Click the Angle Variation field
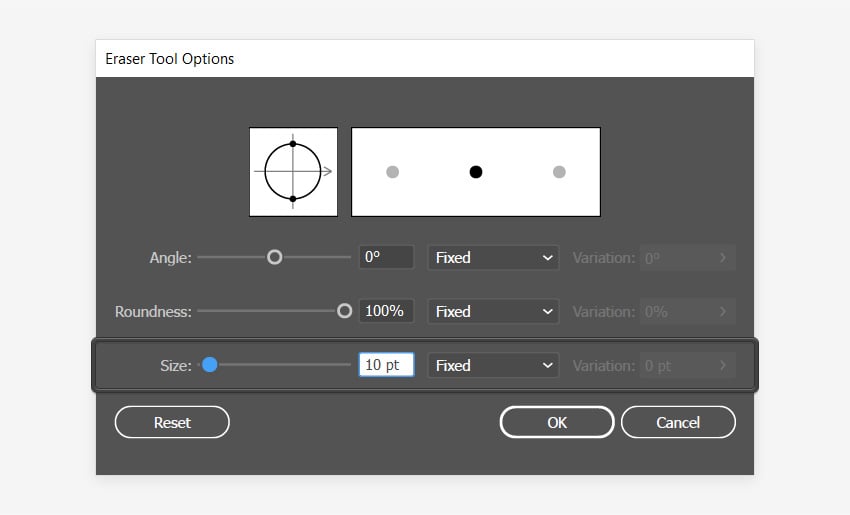The height and width of the screenshot is (515, 850). coord(678,257)
